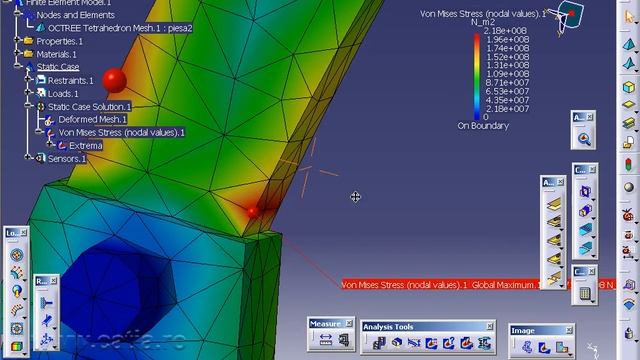Viewport: 640px width, 360px height.
Task: Open Animate in Analysis Tools
Action: (378, 343)
